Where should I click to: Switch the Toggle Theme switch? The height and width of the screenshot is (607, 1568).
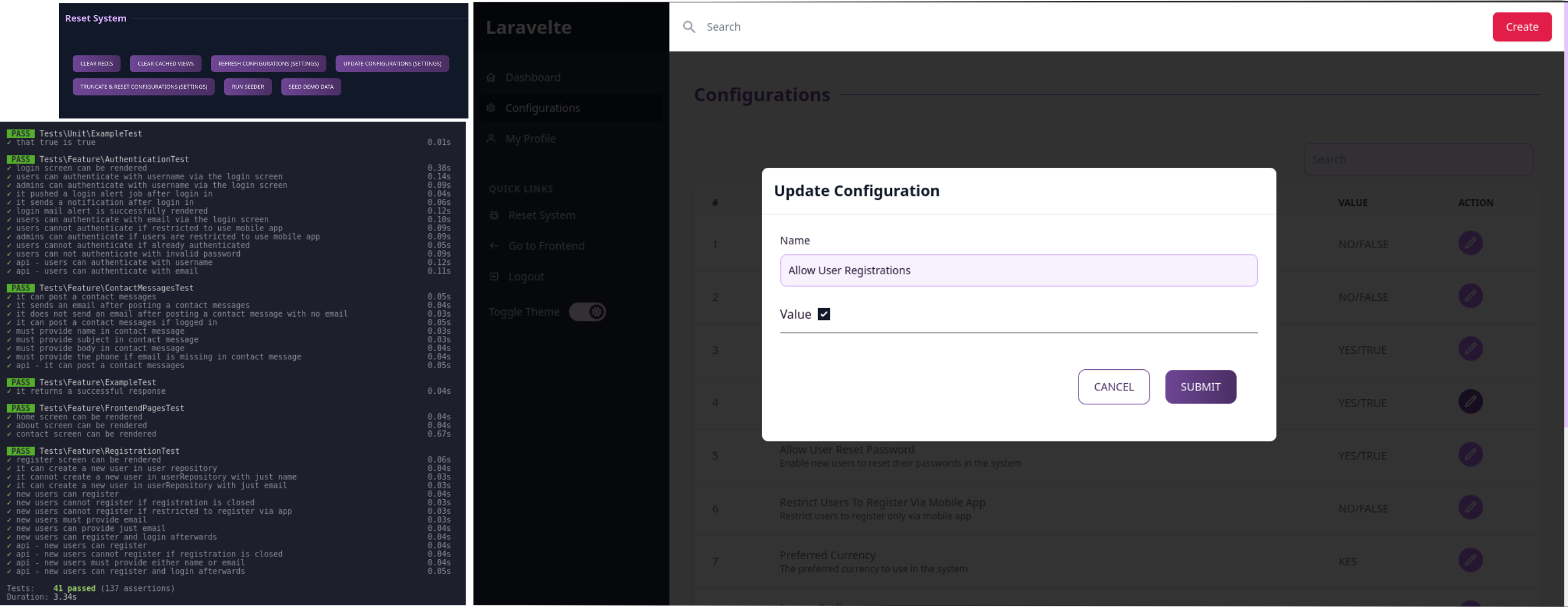pos(587,312)
